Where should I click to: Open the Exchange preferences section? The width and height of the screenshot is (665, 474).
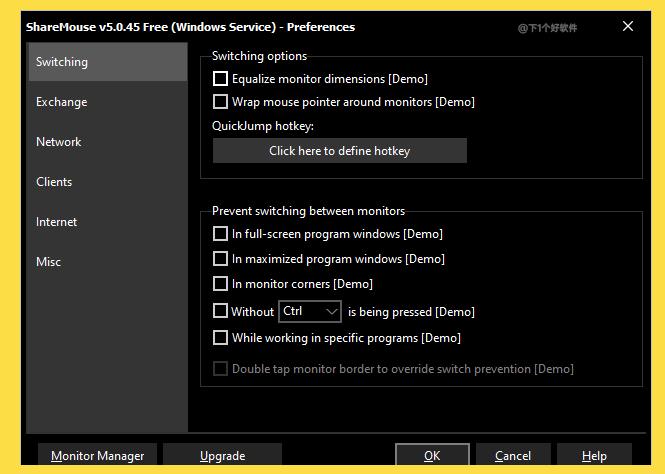[108, 102]
